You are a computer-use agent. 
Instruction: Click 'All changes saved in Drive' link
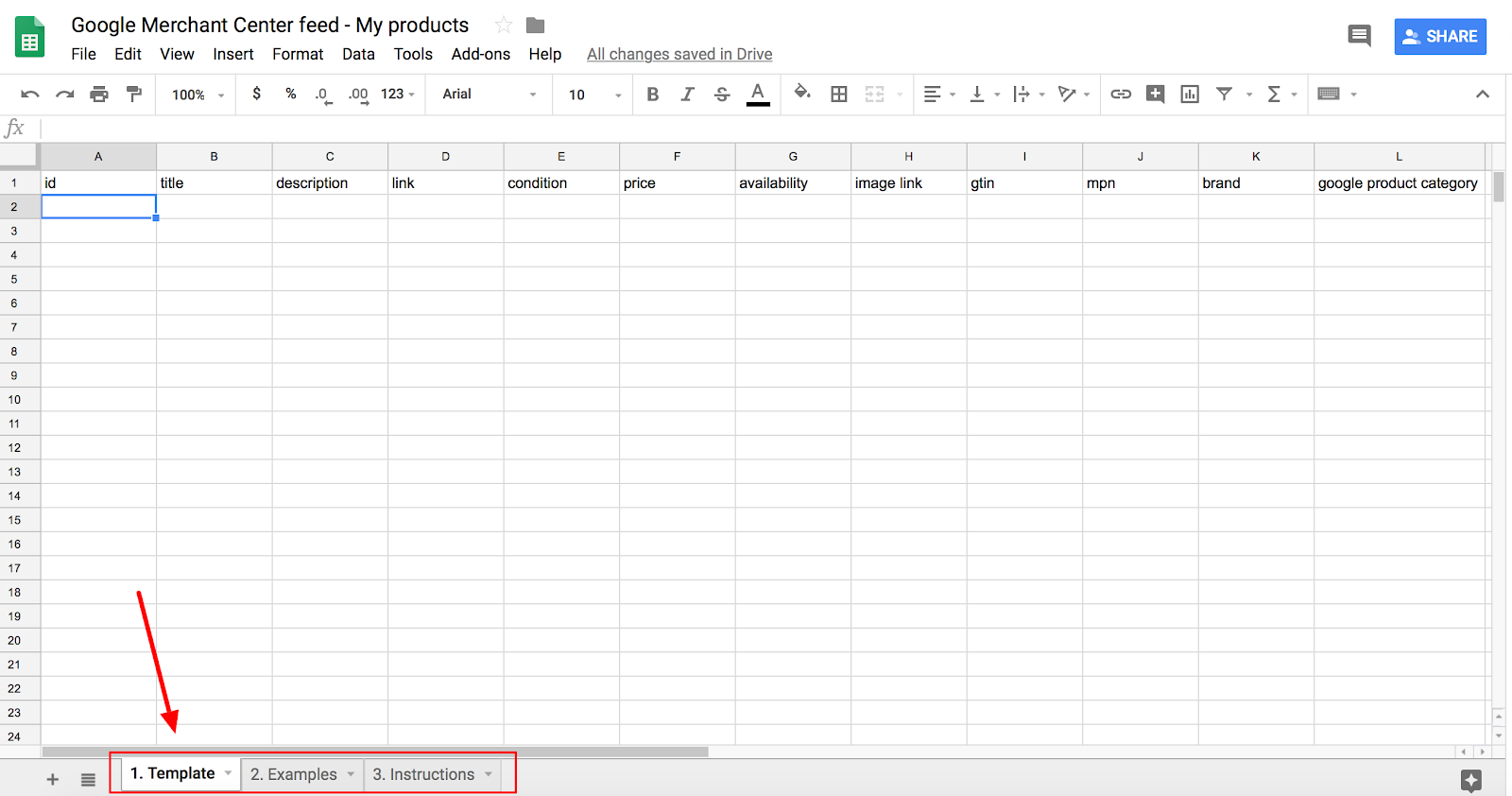(679, 54)
